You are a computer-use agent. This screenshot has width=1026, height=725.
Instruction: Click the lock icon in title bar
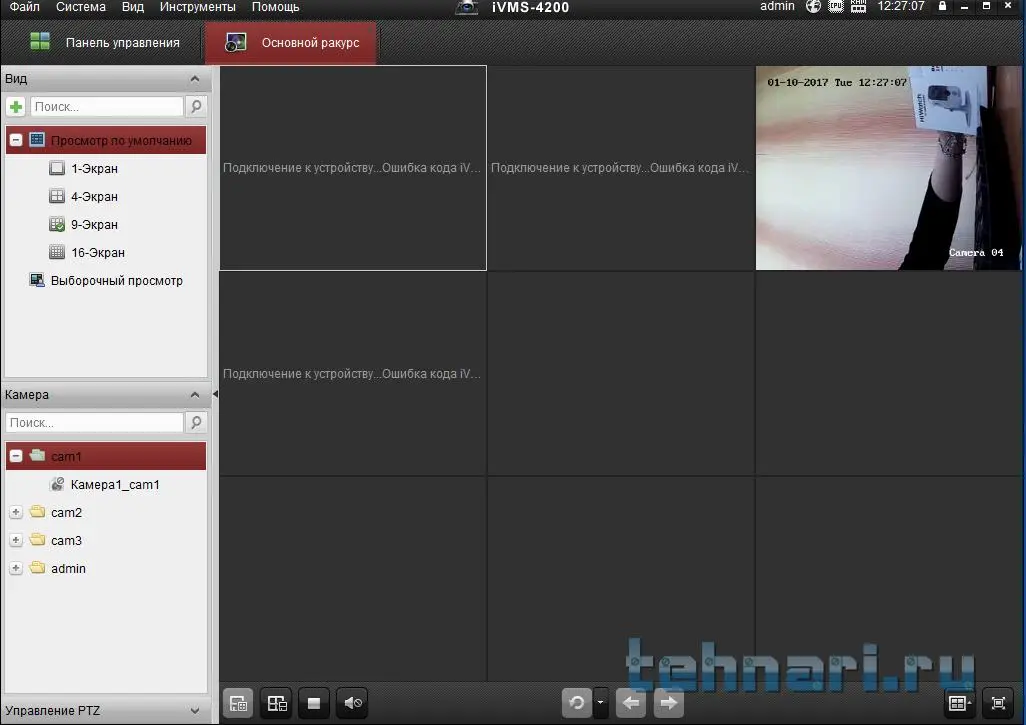coord(942,7)
